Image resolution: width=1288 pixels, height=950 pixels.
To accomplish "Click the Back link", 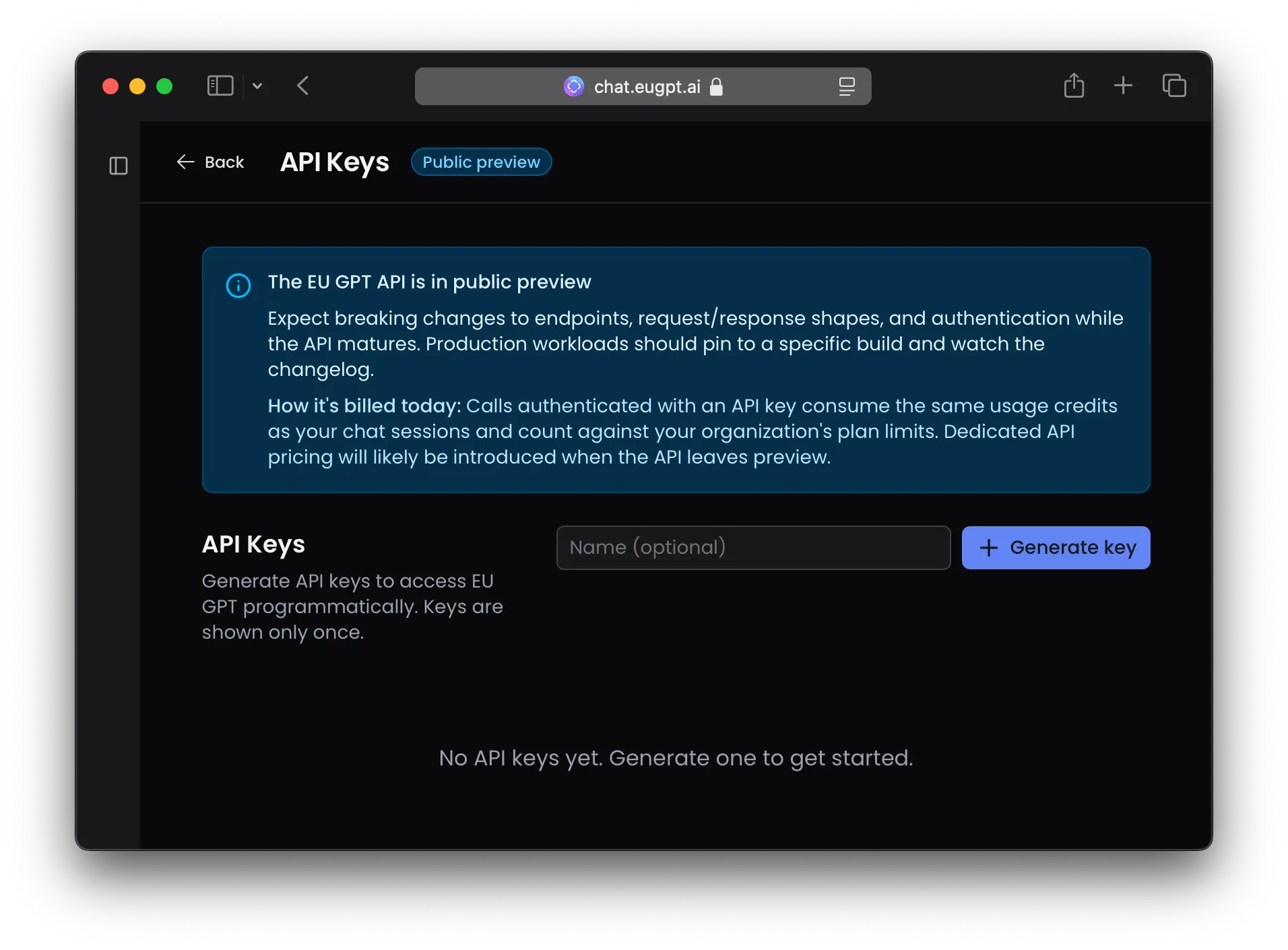I will tap(210, 162).
